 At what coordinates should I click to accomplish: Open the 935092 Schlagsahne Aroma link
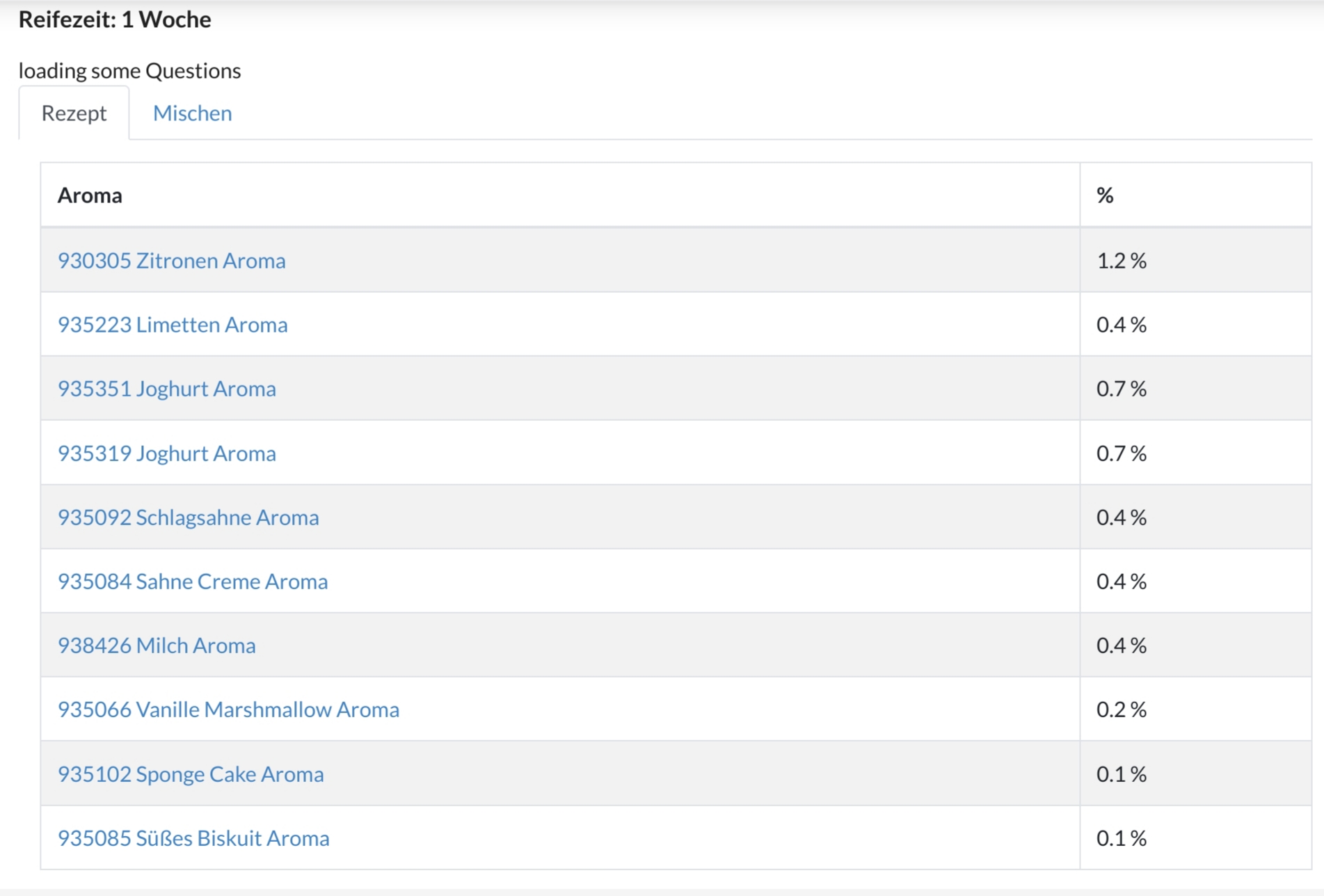click(x=188, y=517)
